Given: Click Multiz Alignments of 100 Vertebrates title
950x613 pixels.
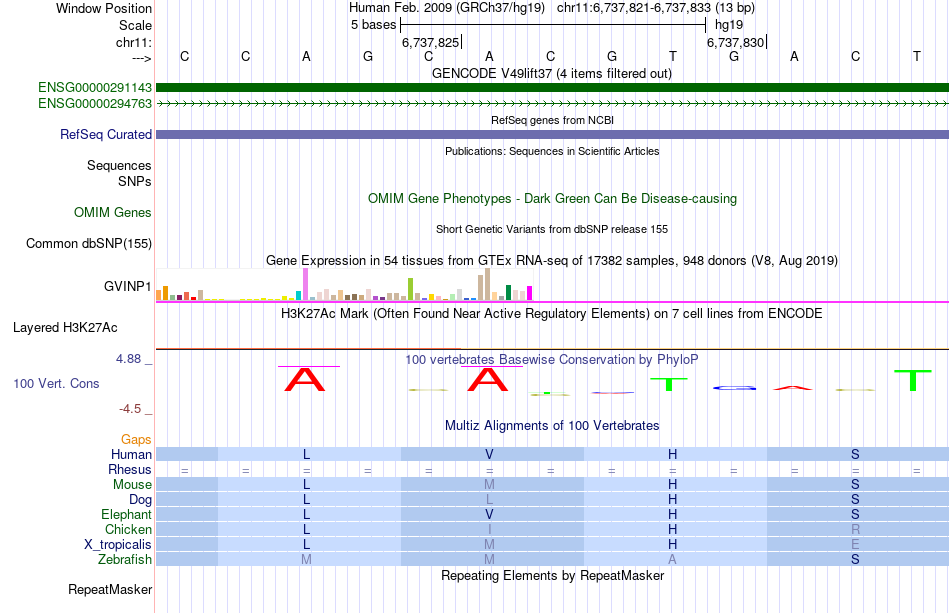Looking at the screenshot, I should 552,426.
